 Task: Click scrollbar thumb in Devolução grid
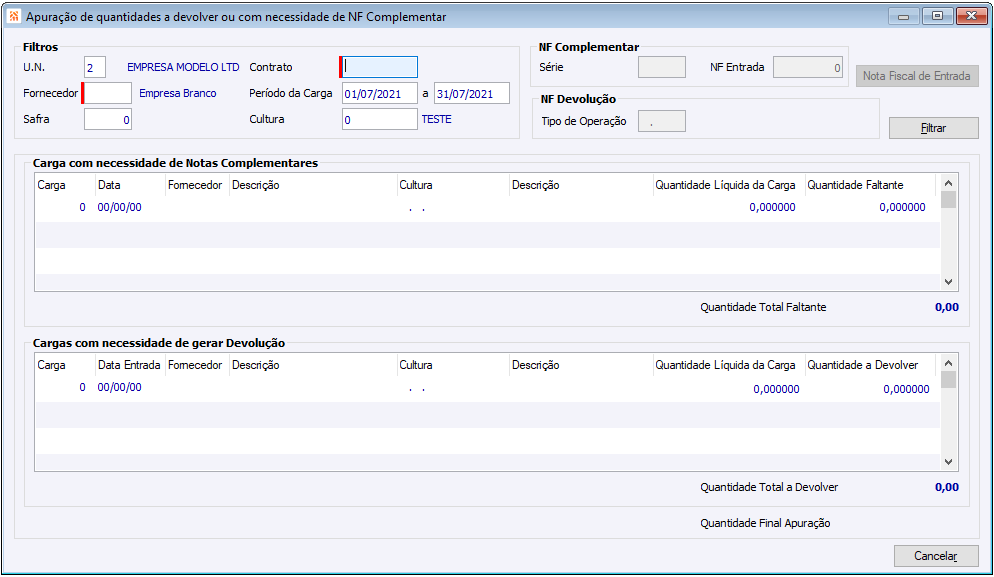pyautogui.click(x=948, y=379)
